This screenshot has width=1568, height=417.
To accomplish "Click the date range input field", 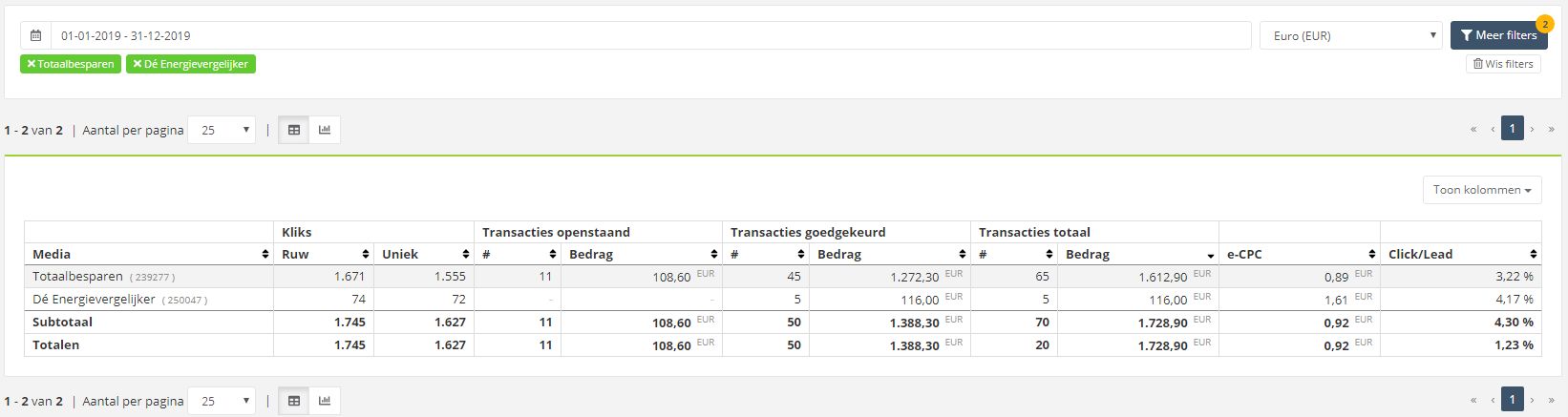I will (x=650, y=35).
